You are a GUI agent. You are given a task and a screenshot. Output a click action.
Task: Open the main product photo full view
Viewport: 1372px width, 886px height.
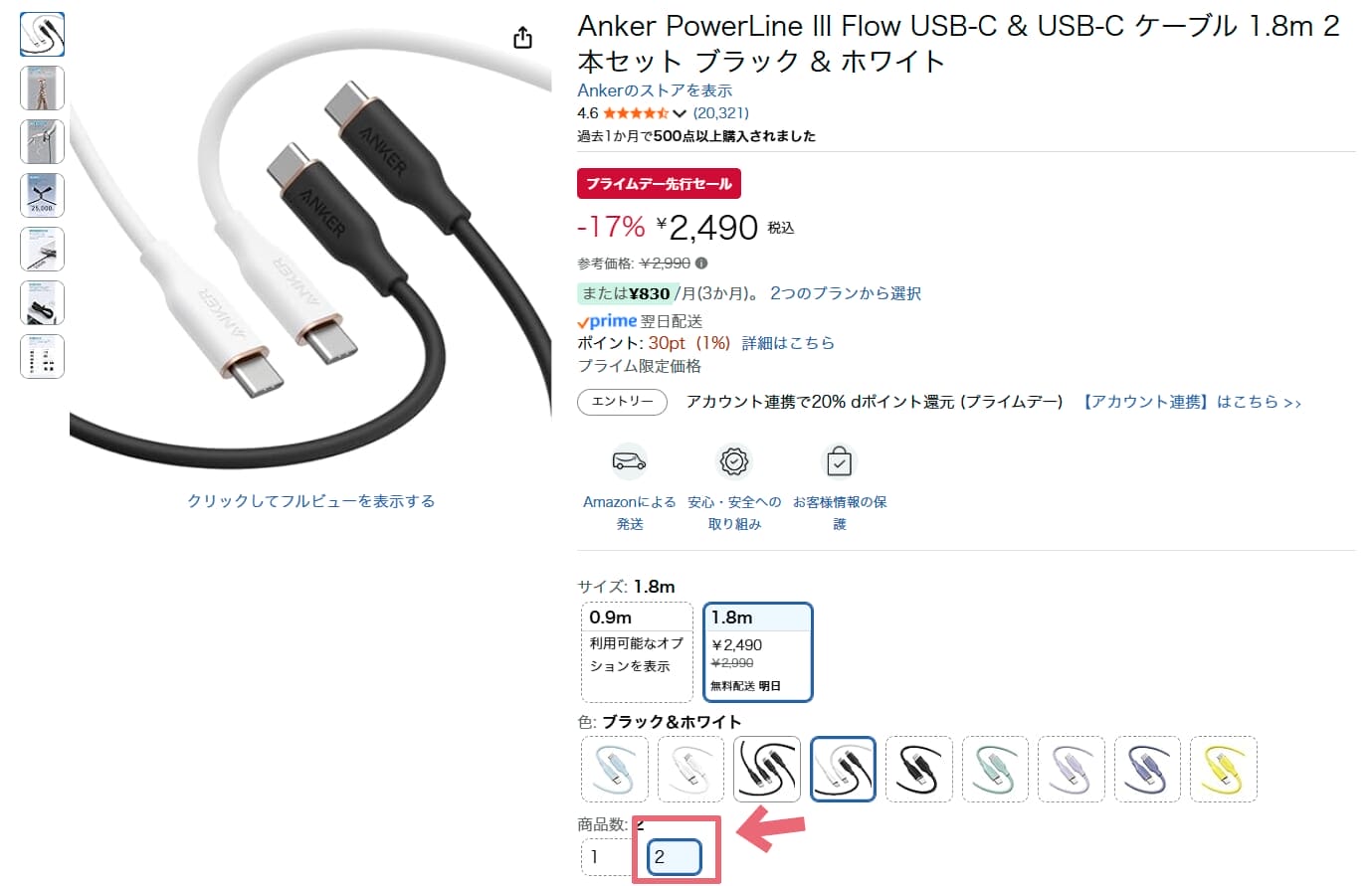pos(310,249)
